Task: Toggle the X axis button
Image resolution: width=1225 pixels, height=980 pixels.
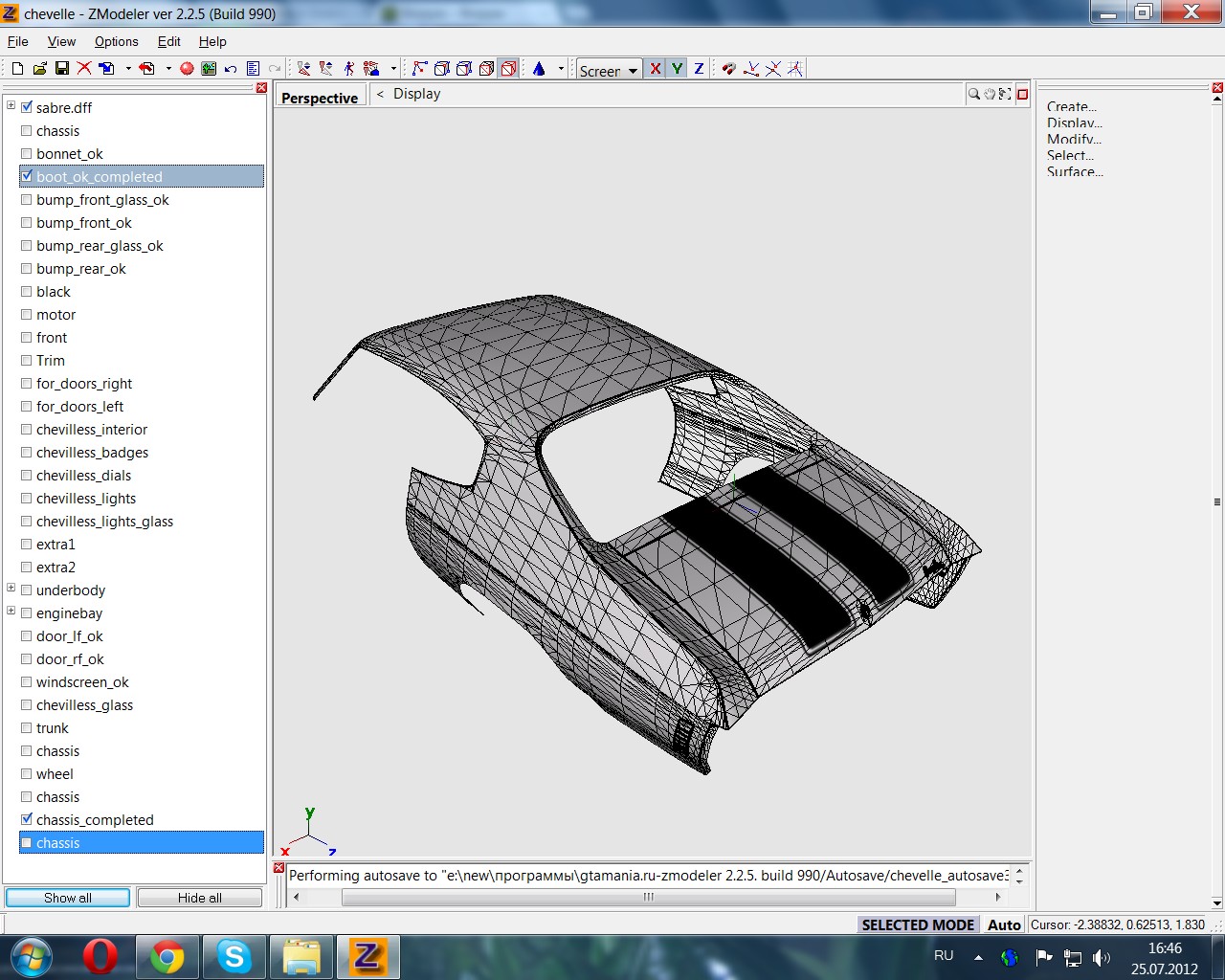Action: (656, 68)
